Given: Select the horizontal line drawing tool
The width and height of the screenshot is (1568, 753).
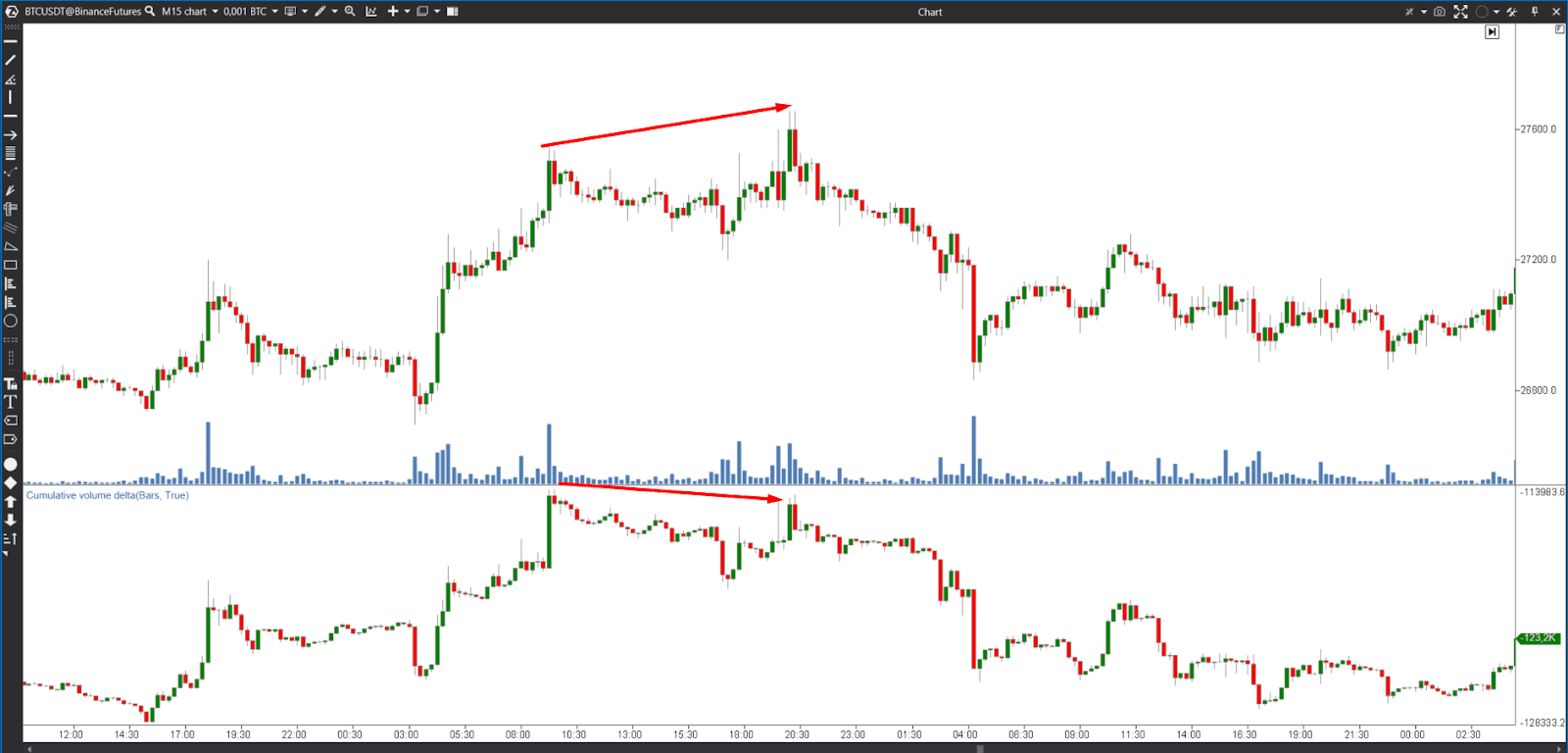Looking at the screenshot, I should tap(11, 41).
